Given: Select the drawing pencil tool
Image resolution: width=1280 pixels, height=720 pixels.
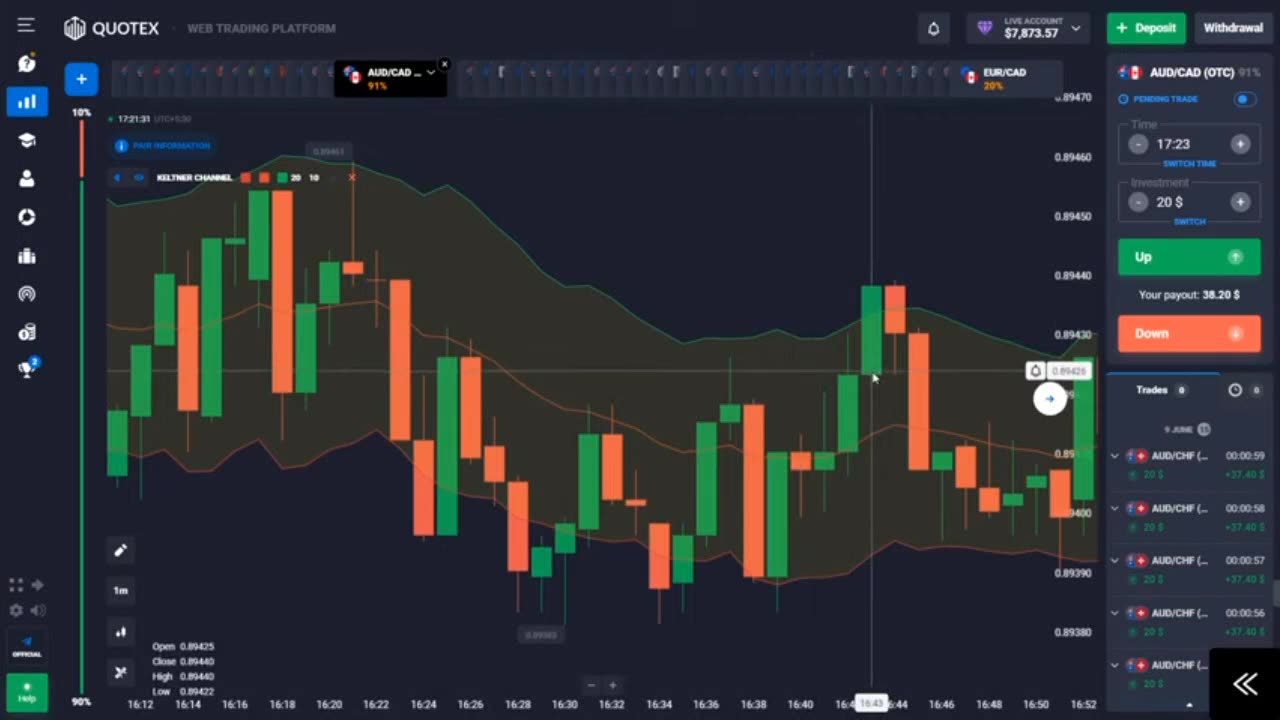Looking at the screenshot, I should tap(121, 550).
